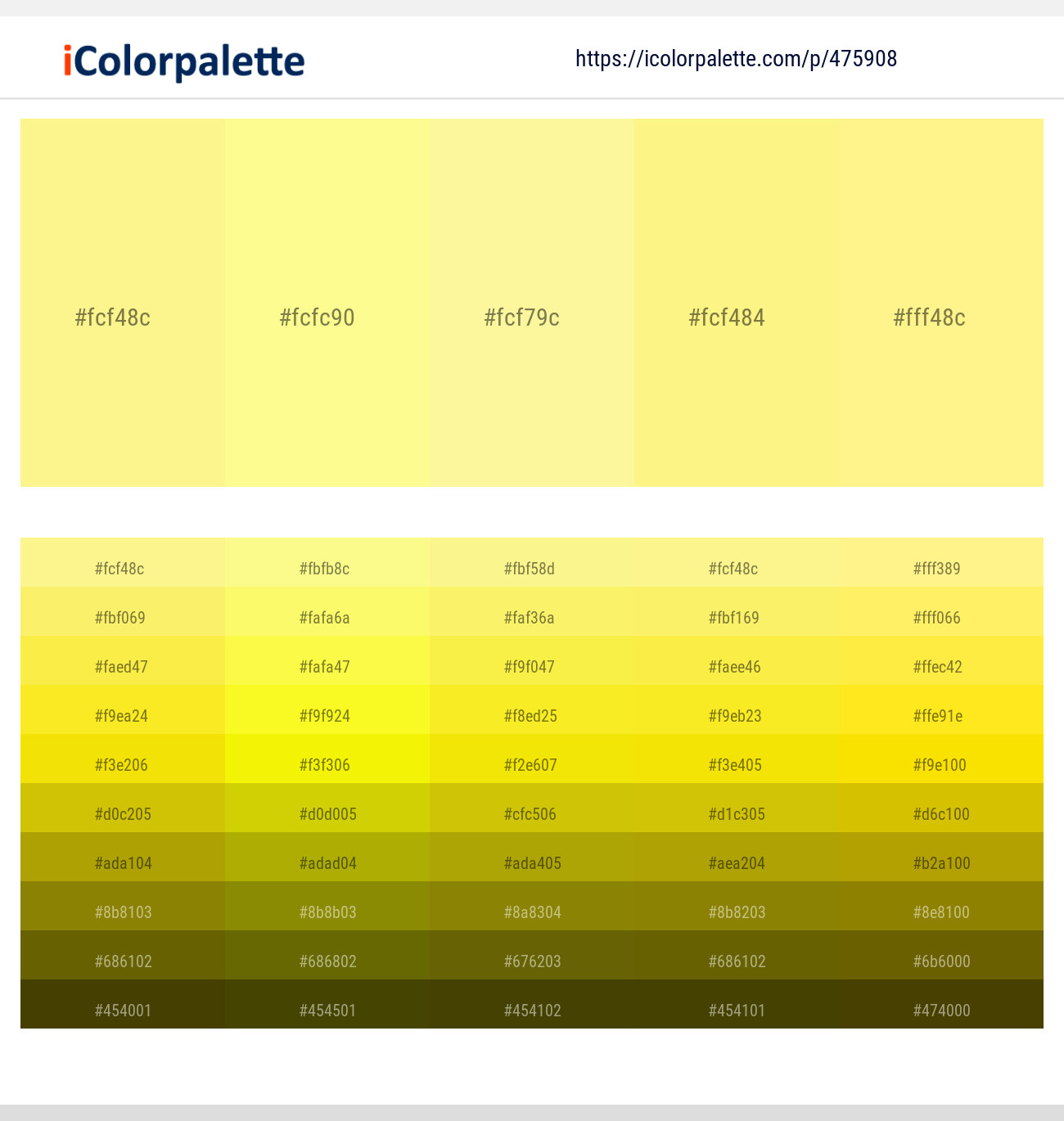Screen dimensions: 1064x1121
Task: Click the #d0c205 olive swatch
Action: click(x=123, y=813)
